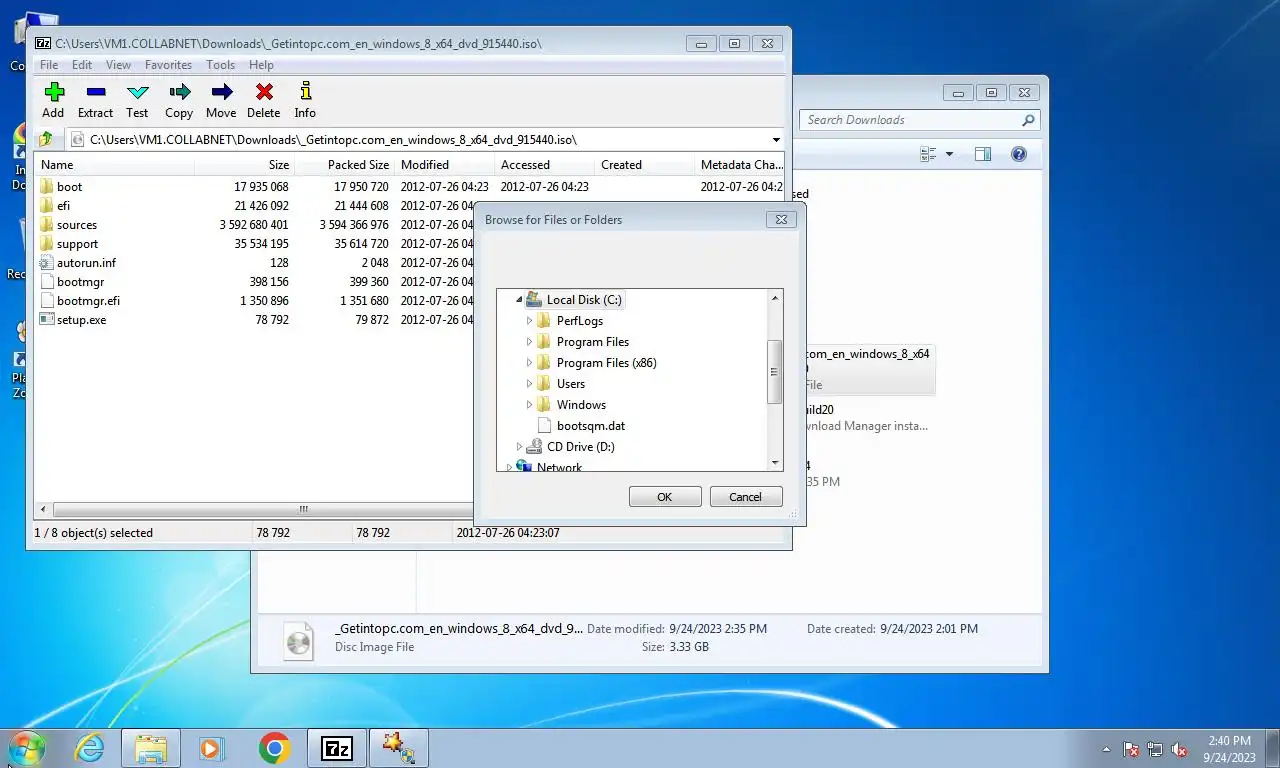Viewport: 1280px width, 768px height.
Task: Click Cancel in the Browse dialog
Action: tap(746, 497)
